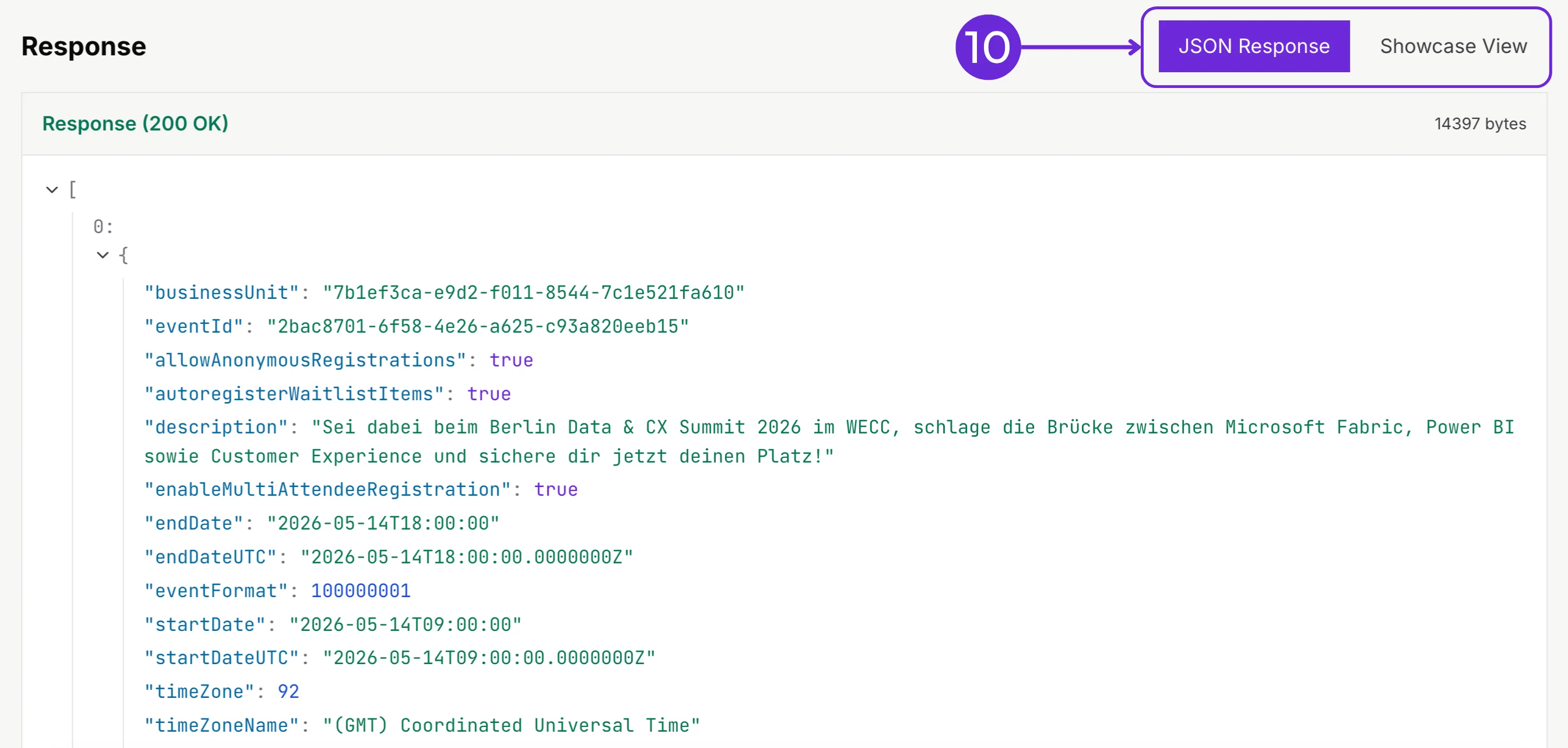Screen dimensions: 1568x748
Task: Click the timeZone value 92
Action: click(x=289, y=692)
